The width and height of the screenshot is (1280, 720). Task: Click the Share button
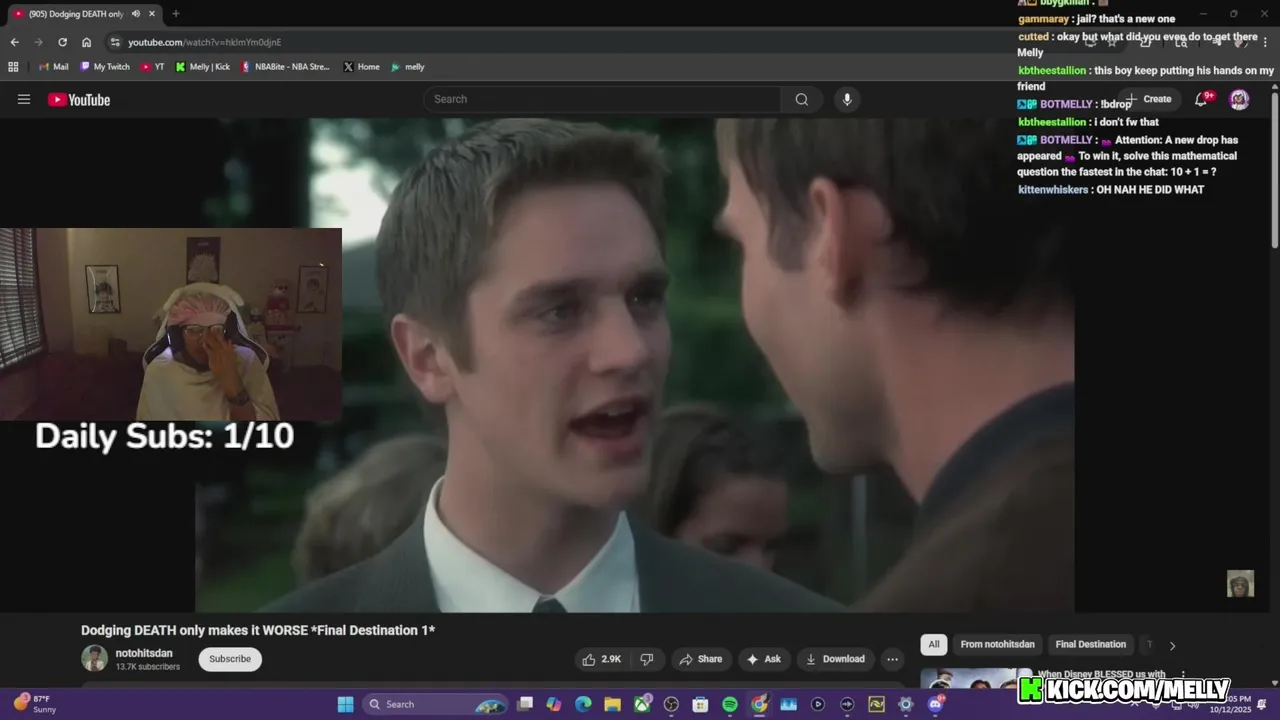pos(700,659)
